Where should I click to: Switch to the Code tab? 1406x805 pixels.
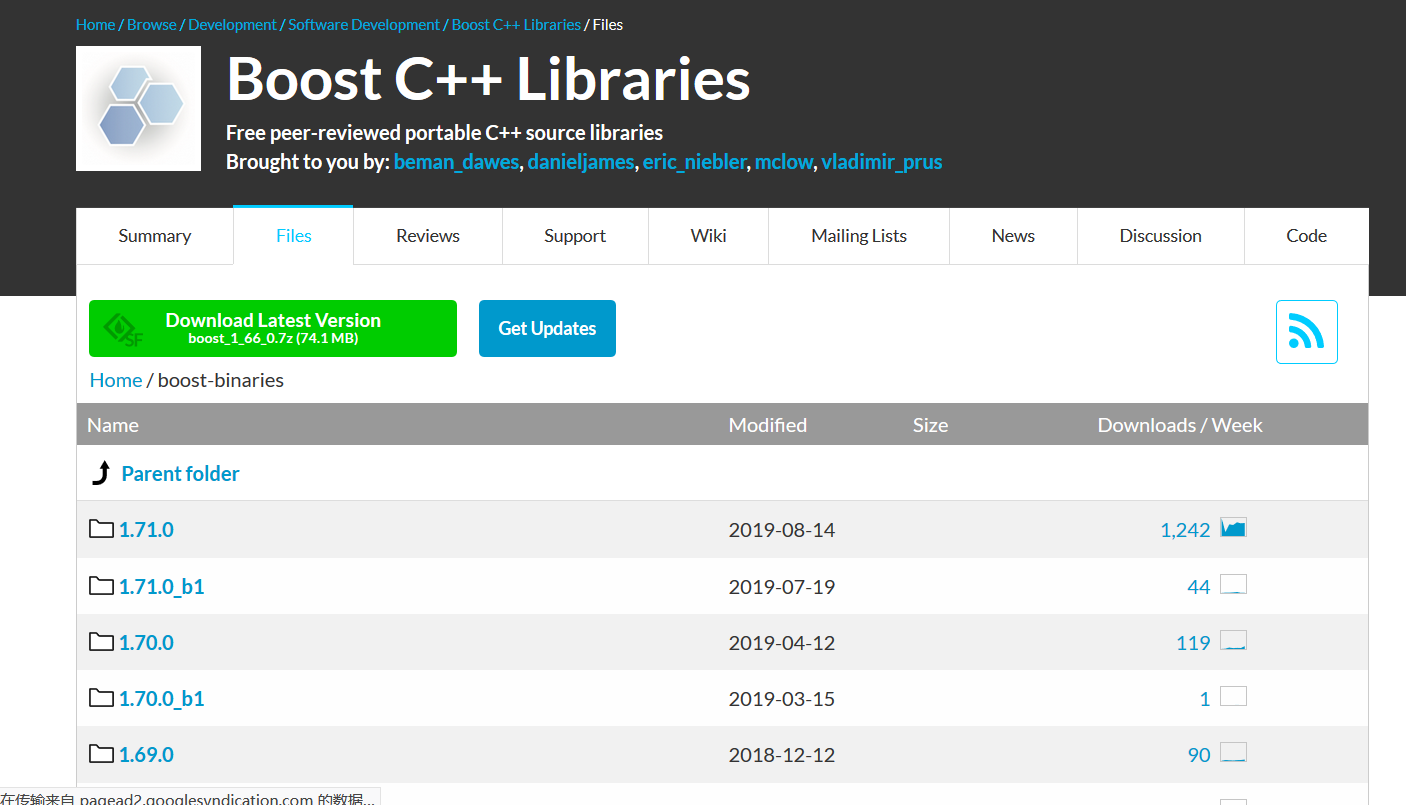[x=1306, y=235]
